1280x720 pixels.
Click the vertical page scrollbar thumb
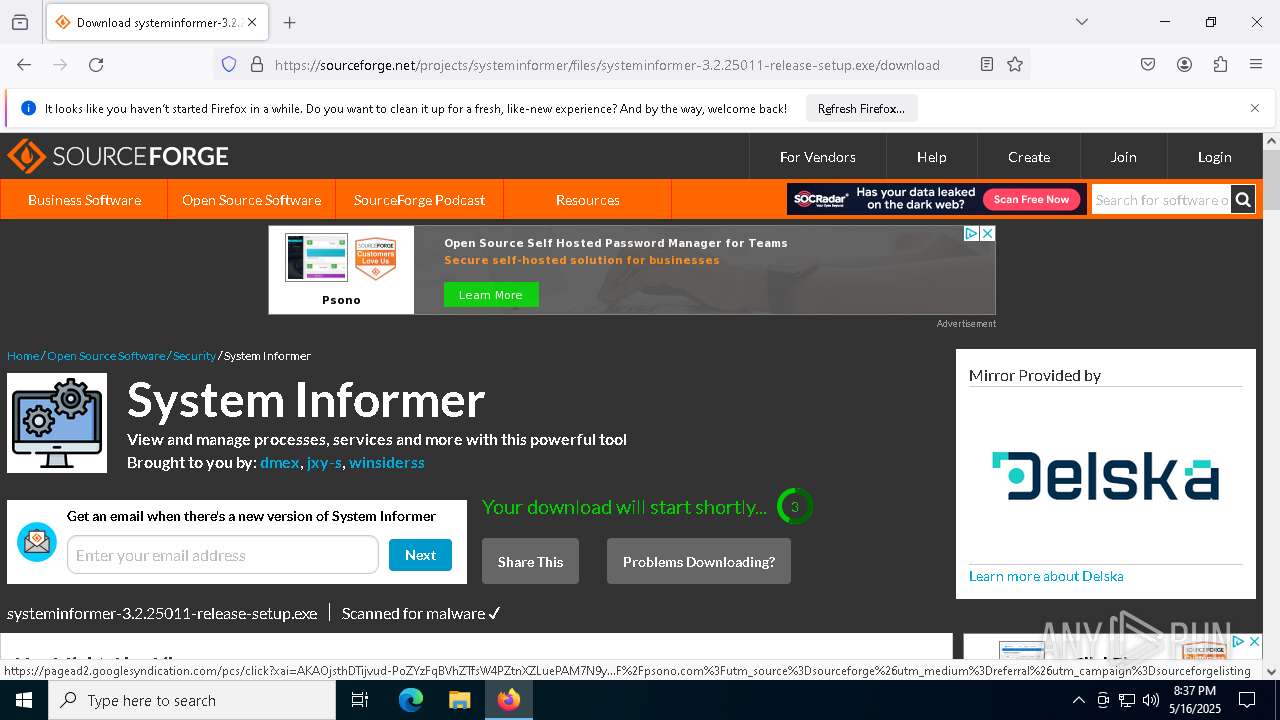point(1271,180)
